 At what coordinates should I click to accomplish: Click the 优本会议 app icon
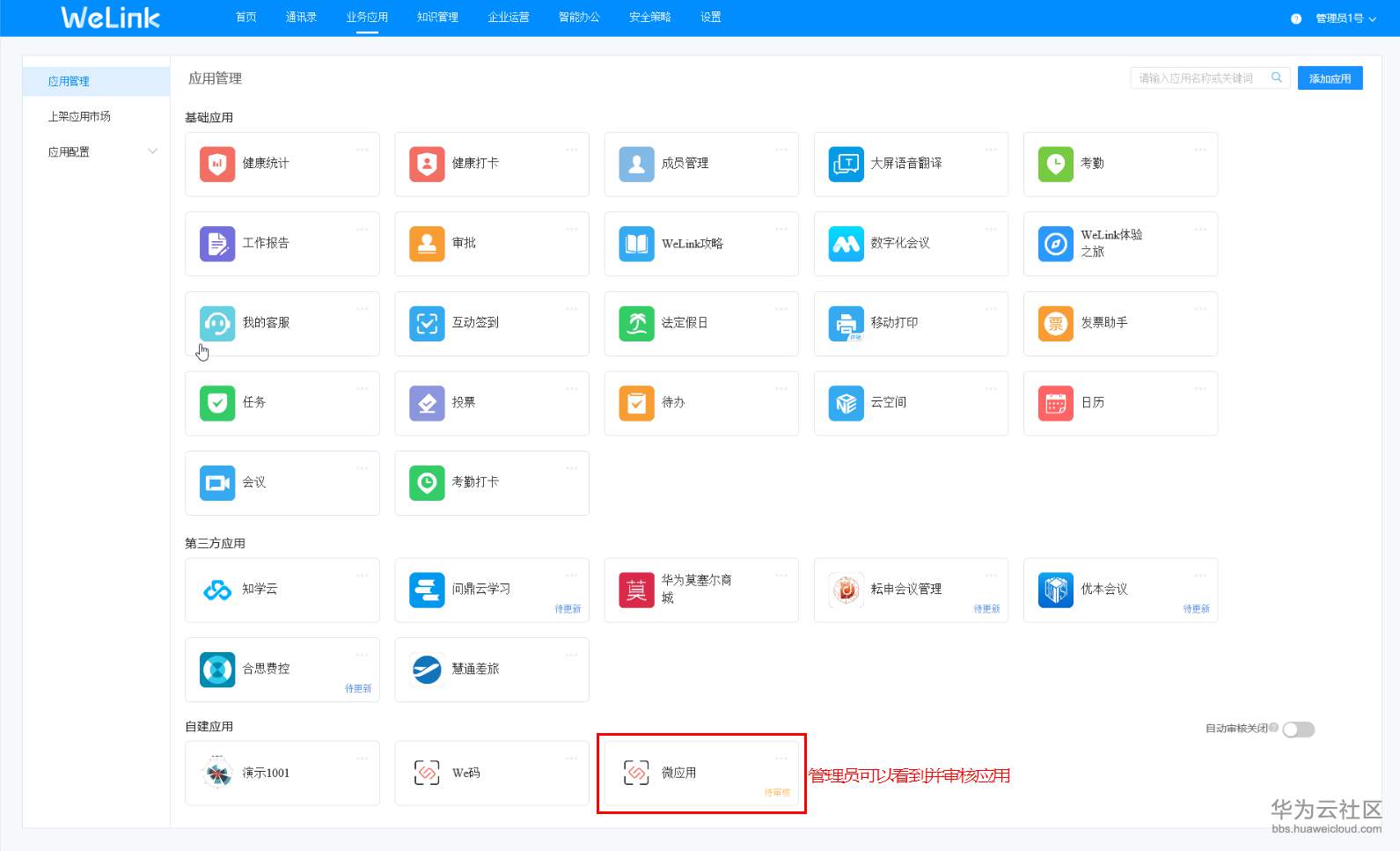click(1055, 591)
